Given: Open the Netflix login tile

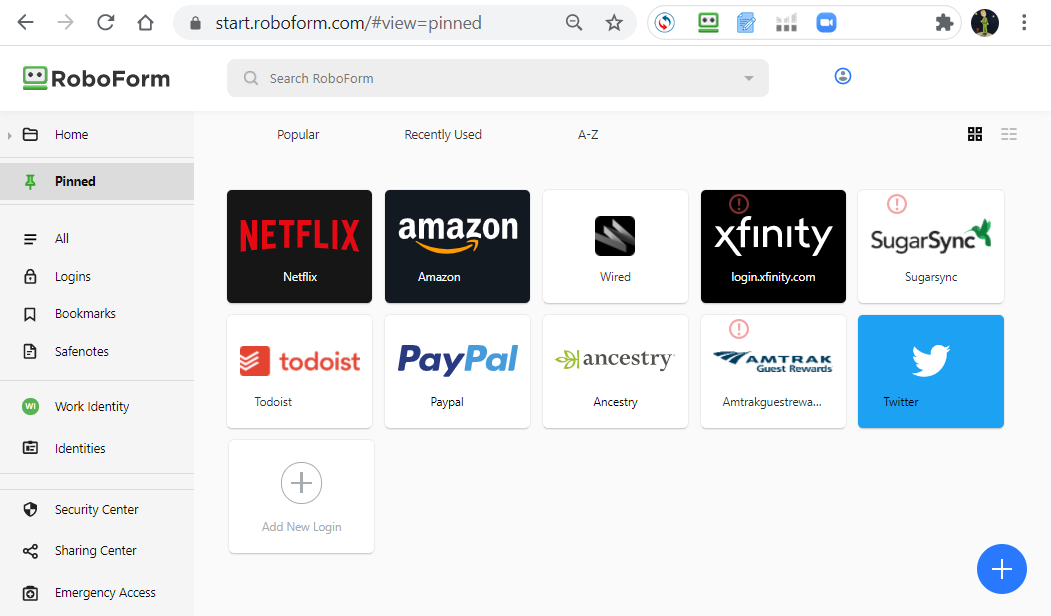Looking at the screenshot, I should coord(299,246).
